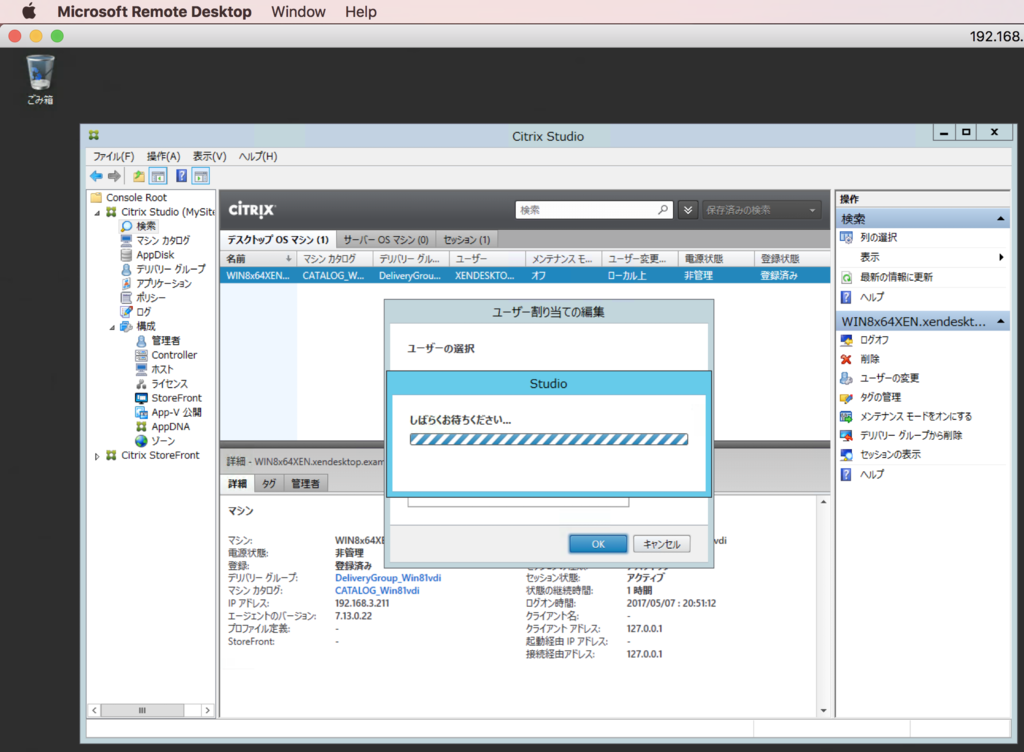This screenshot has width=1024, height=752.
Task: Open the ヘルプ(H) menu
Action: click(257, 157)
